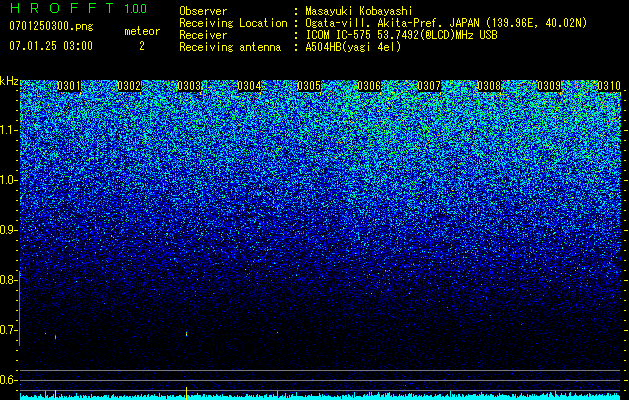Screen dimensions: 629x400
Task: Select the ICOM IC-575 53.7492 MHz USB receiver text
Action: point(402,35)
